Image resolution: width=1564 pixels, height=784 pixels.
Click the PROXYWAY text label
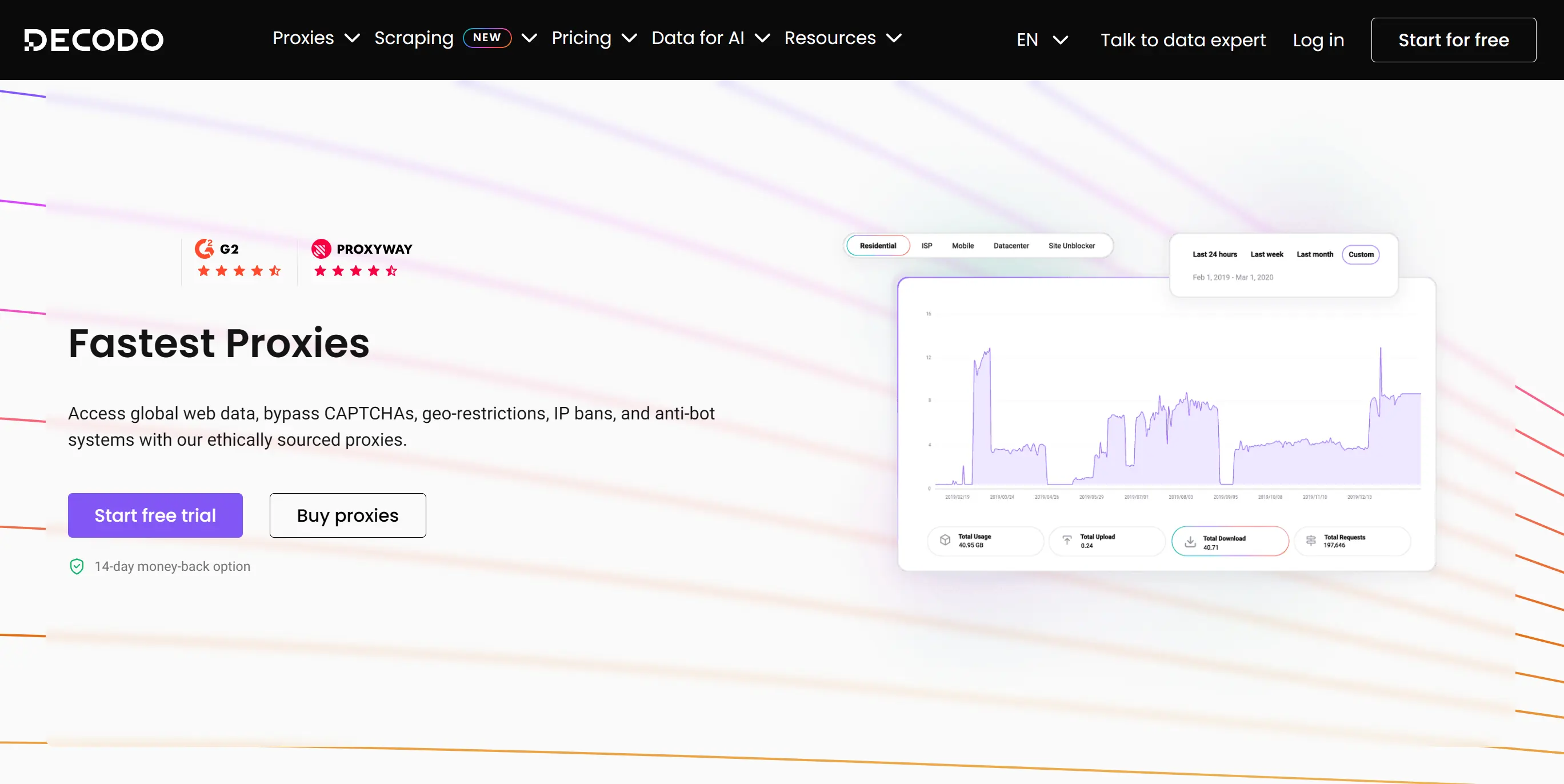(x=375, y=249)
